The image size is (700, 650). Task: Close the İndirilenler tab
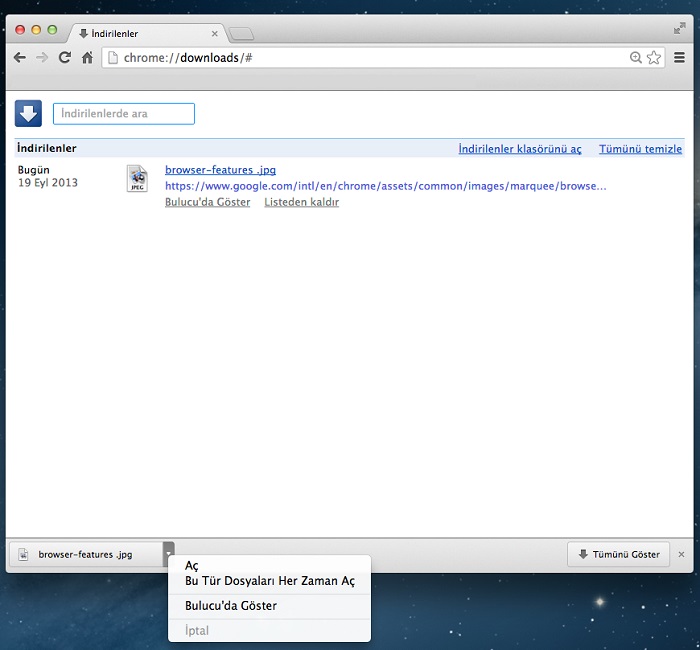(x=215, y=33)
